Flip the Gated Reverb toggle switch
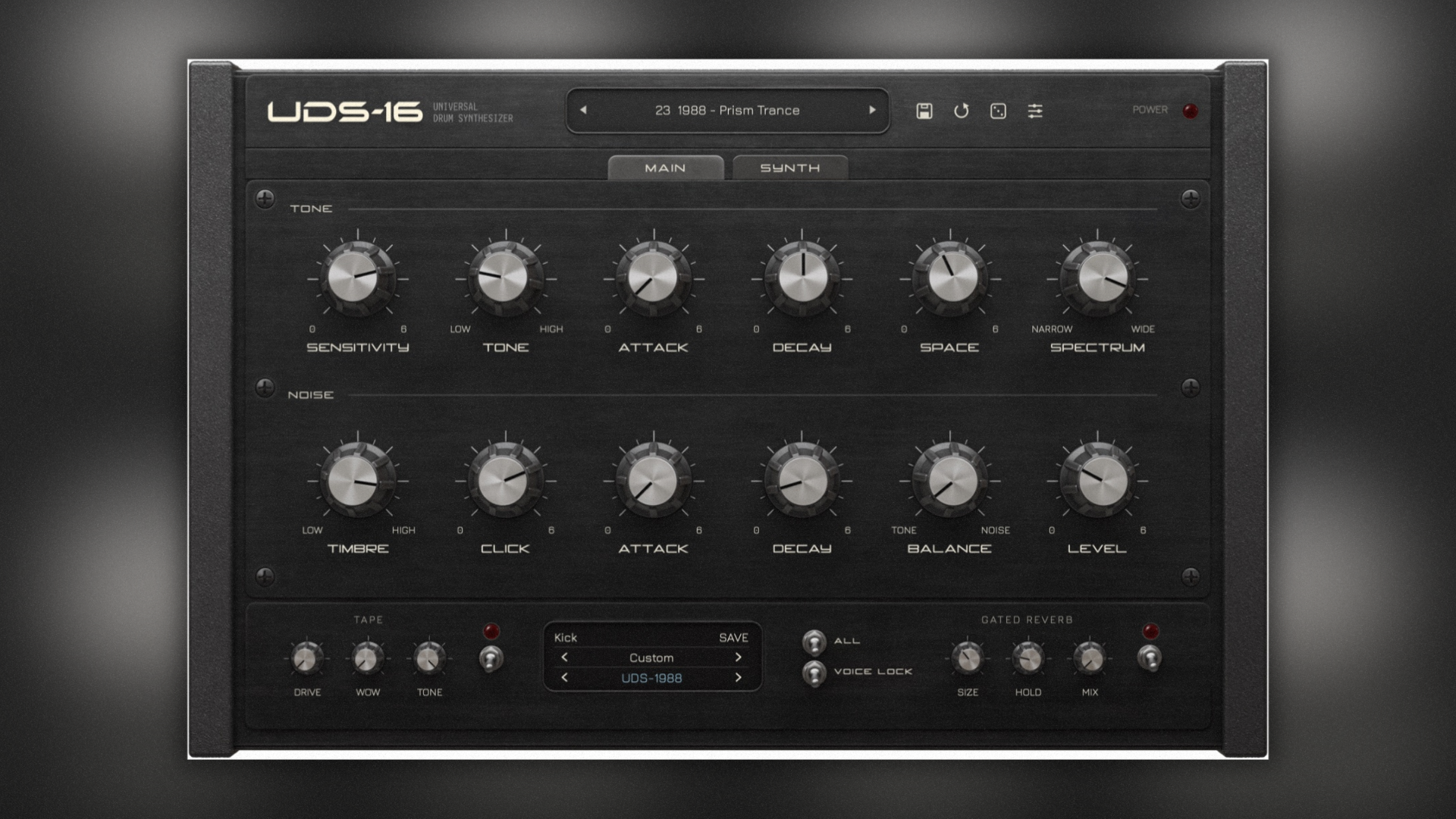 [x=1150, y=658]
